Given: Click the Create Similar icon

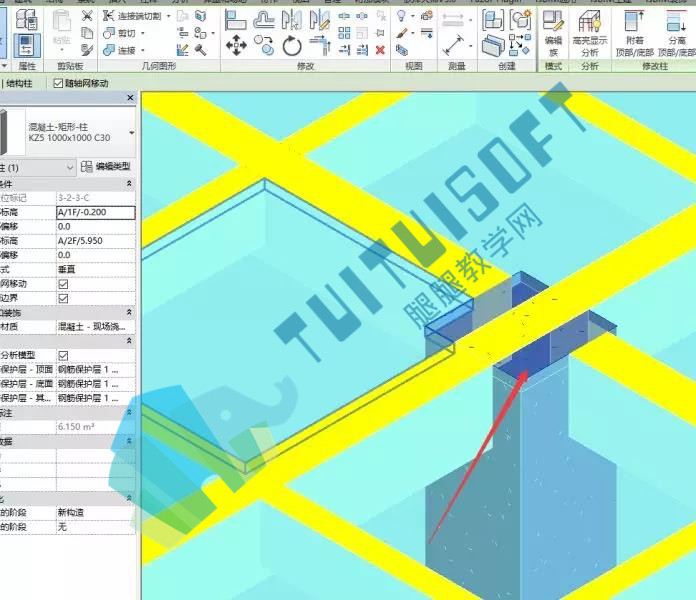Looking at the screenshot, I should point(520,45).
